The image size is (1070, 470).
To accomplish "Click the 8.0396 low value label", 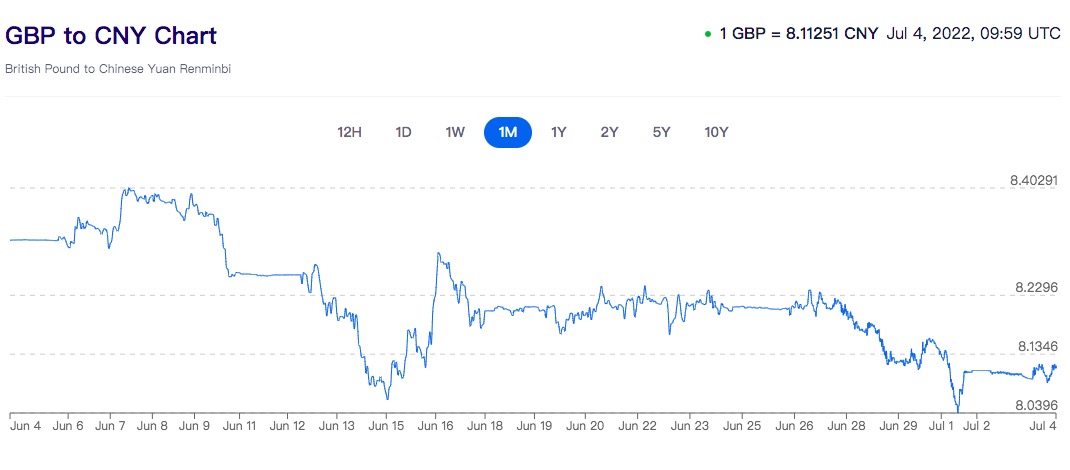I will tap(1037, 405).
